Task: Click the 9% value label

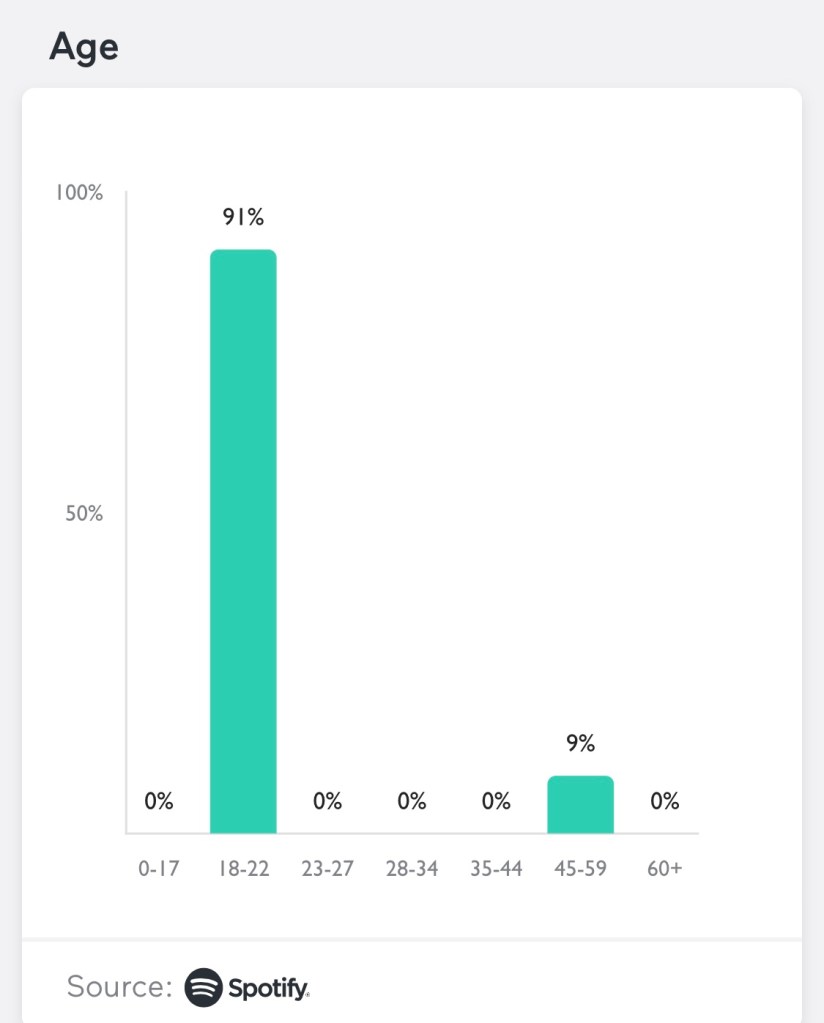Action: tap(580, 743)
